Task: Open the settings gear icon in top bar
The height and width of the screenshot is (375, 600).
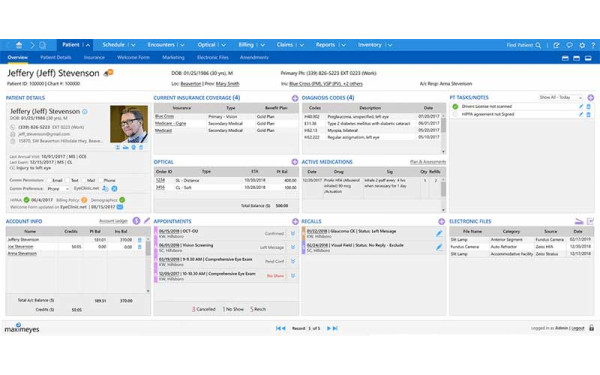Action: click(582, 45)
